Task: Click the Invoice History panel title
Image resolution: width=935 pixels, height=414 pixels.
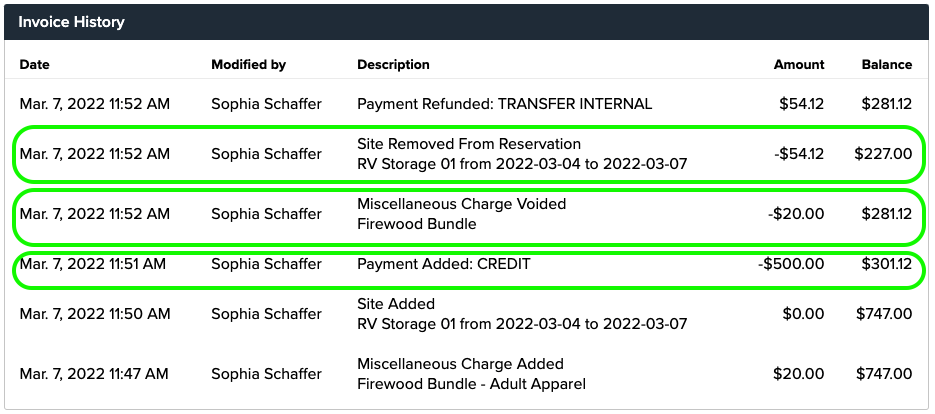Action: coord(71,21)
